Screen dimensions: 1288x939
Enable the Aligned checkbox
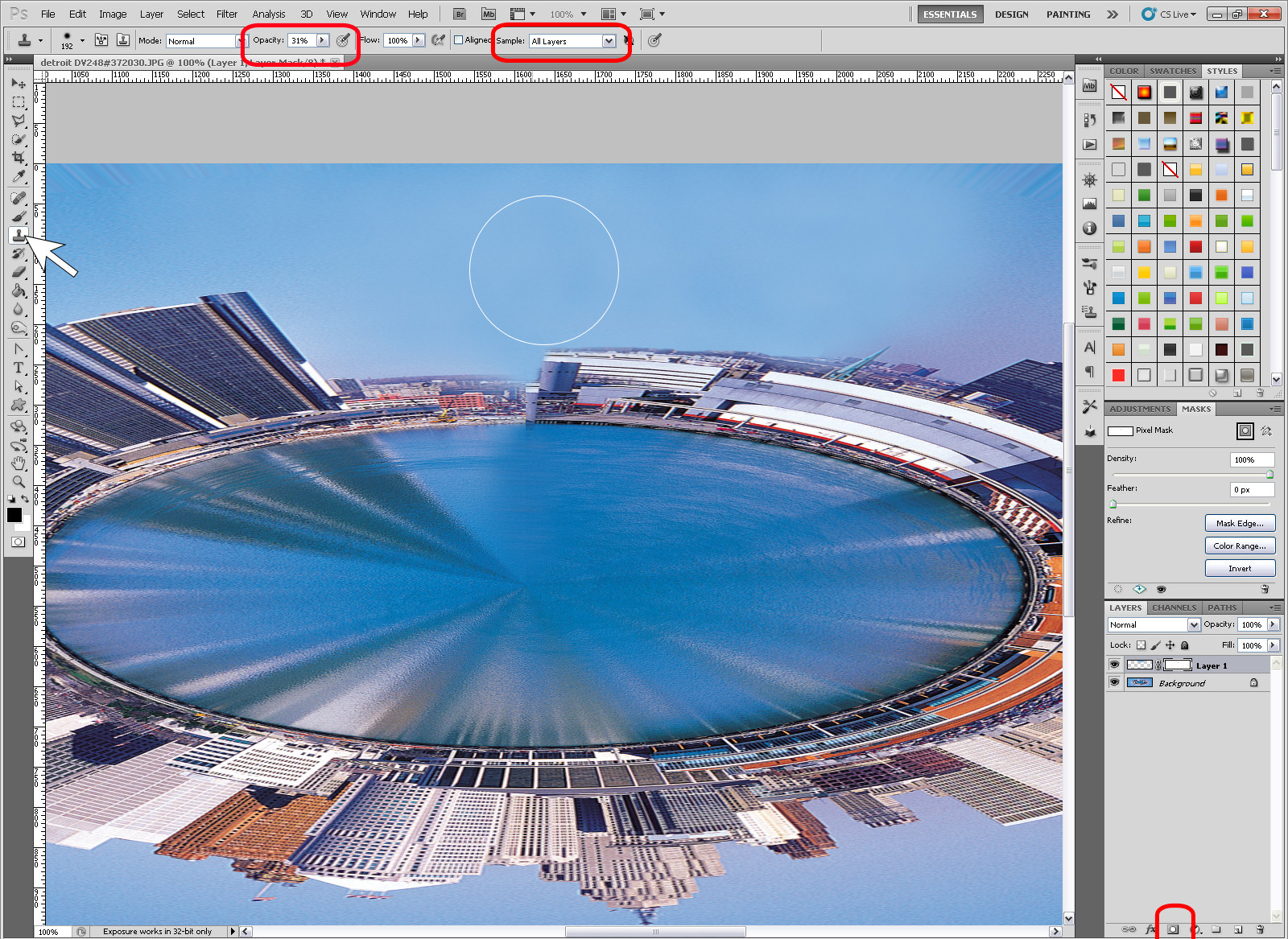pyautogui.click(x=457, y=39)
